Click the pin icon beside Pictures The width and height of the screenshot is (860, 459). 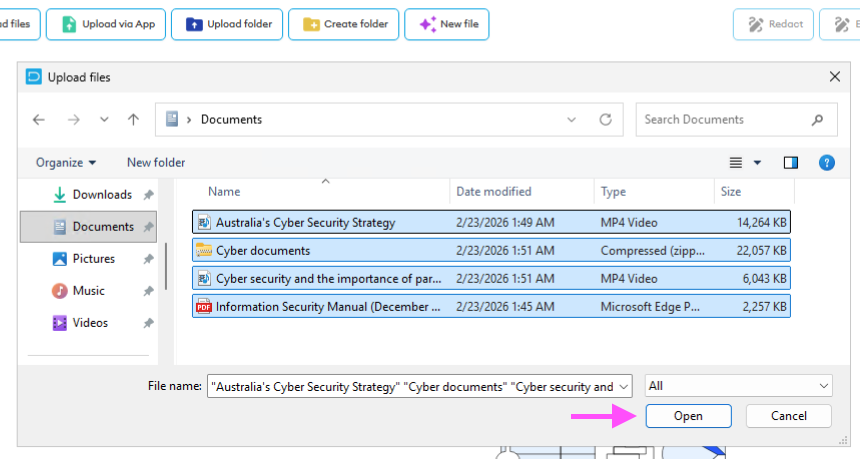[148, 259]
